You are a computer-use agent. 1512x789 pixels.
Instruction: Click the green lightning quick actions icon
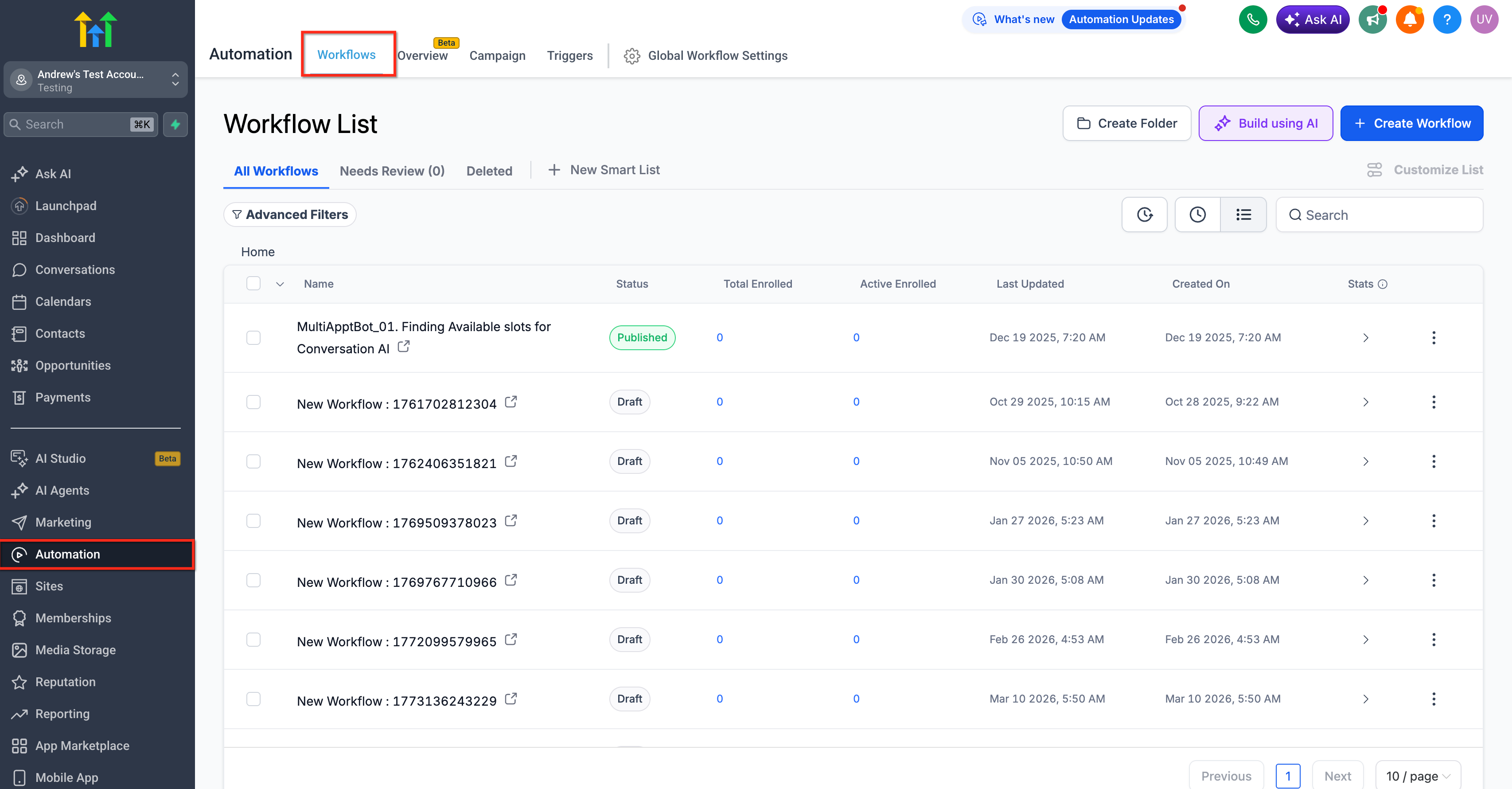pyautogui.click(x=175, y=125)
